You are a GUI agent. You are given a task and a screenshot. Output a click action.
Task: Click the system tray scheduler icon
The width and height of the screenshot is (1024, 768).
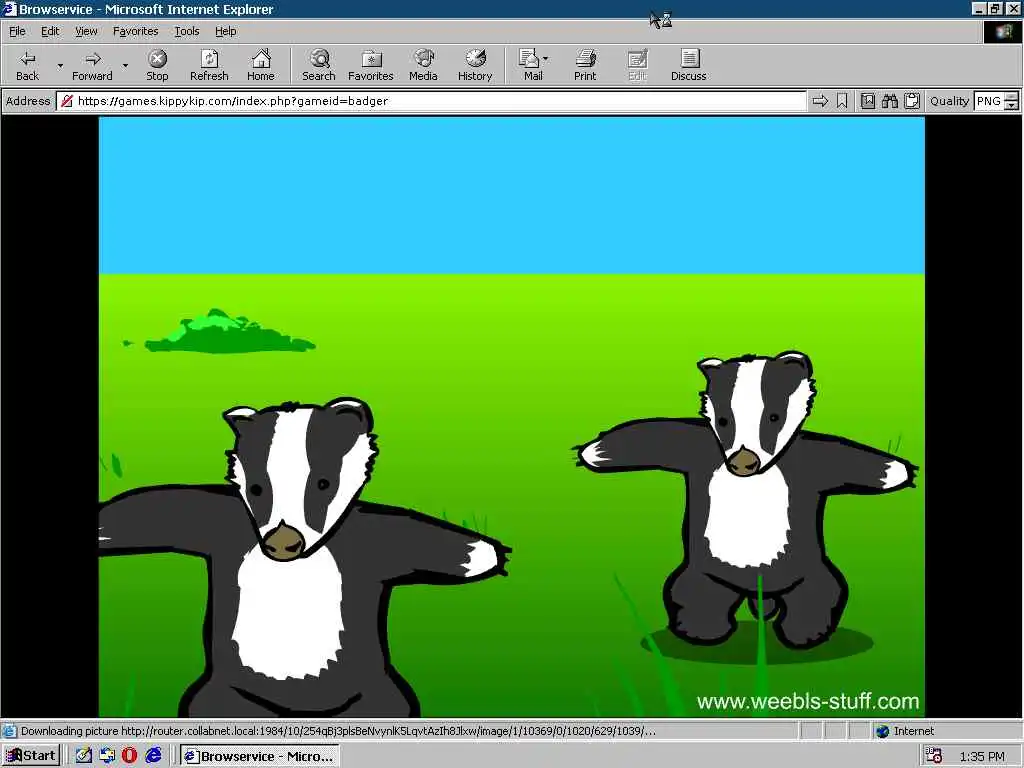coord(934,756)
